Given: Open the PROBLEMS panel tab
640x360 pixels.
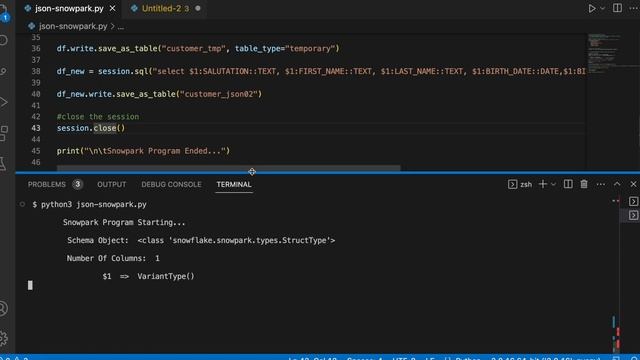Looking at the screenshot, I should tap(47, 184).
